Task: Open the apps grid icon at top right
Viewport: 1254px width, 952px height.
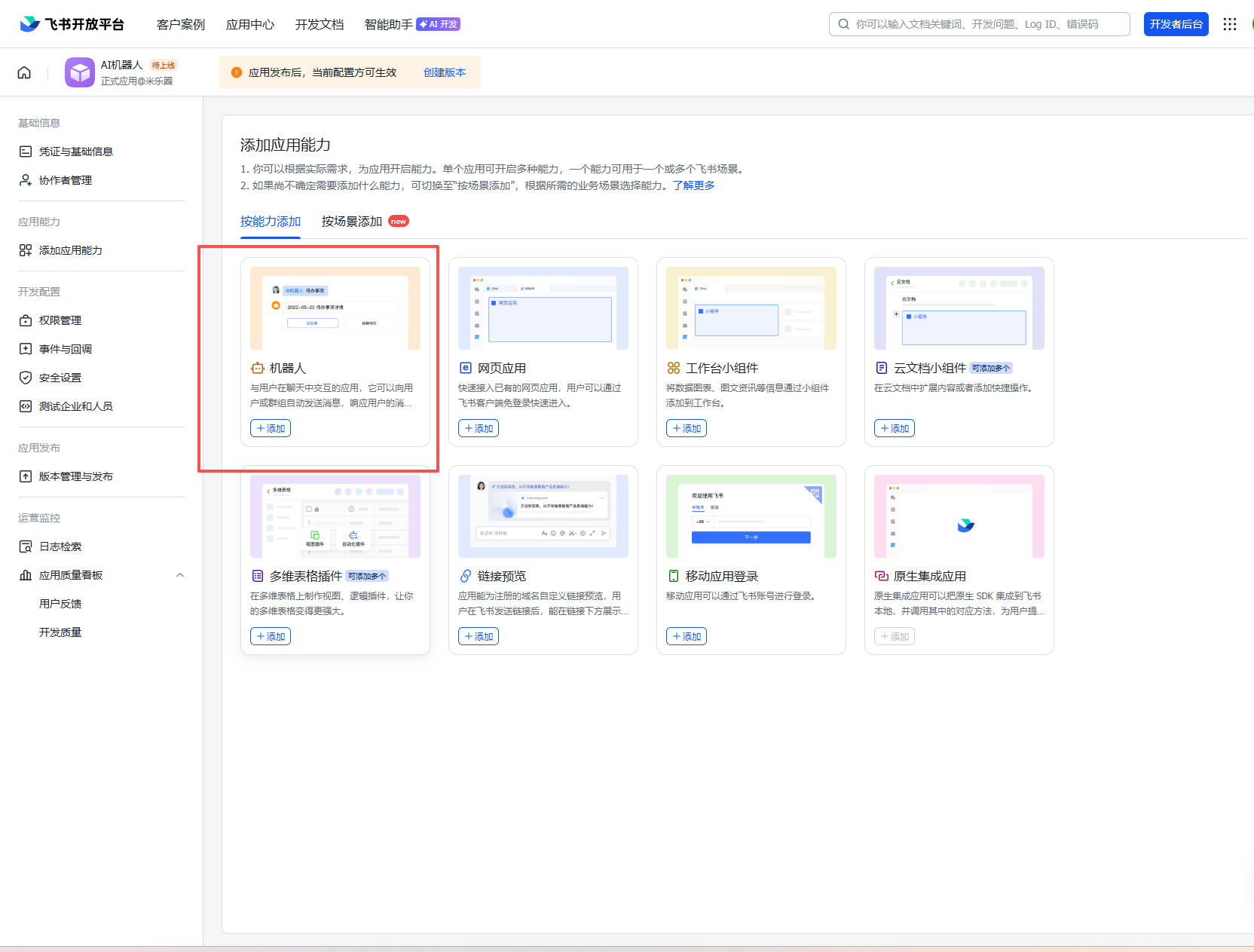Action: (1229, 24)
